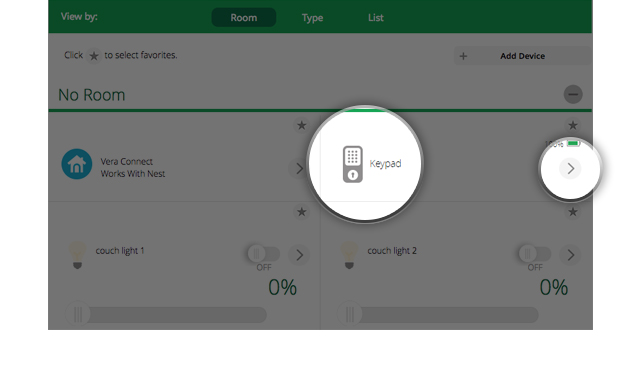This screenshot has width=640, height=386.
Task: Collapse the No Room section
Action: 573,94
